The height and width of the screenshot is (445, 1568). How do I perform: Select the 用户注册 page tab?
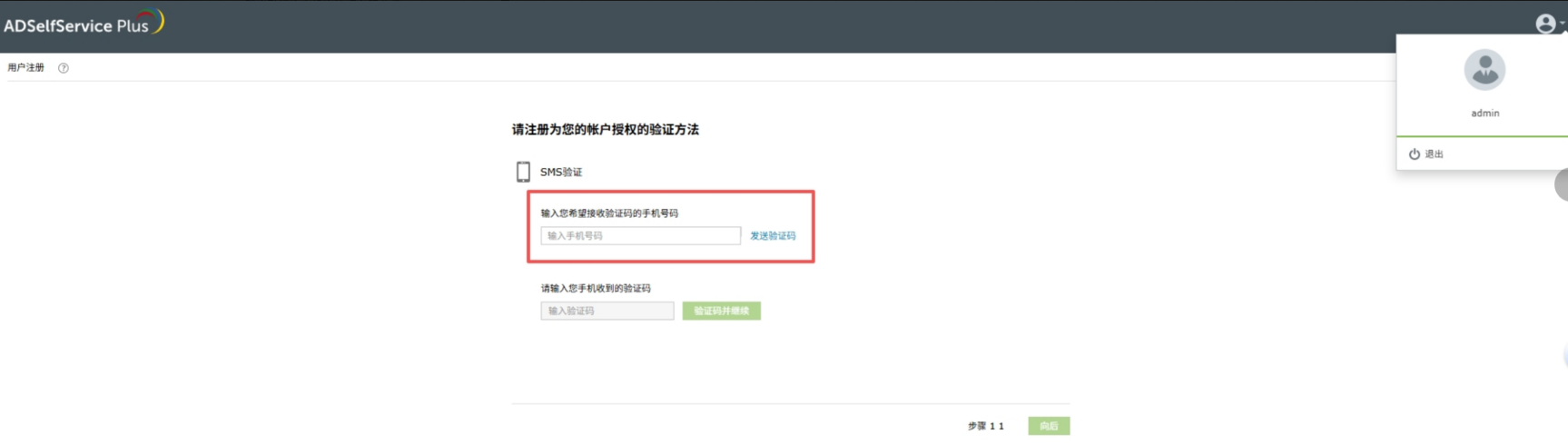pos(26,68)
